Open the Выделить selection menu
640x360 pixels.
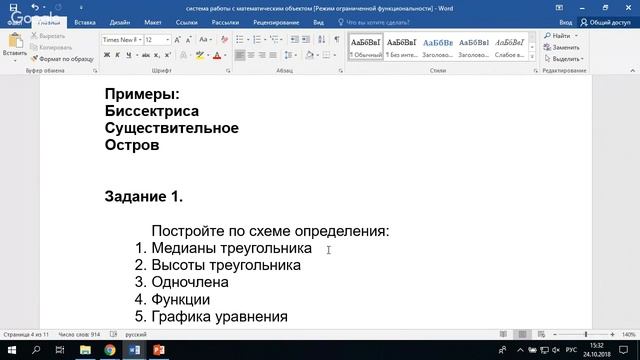(x=564, y=59)
